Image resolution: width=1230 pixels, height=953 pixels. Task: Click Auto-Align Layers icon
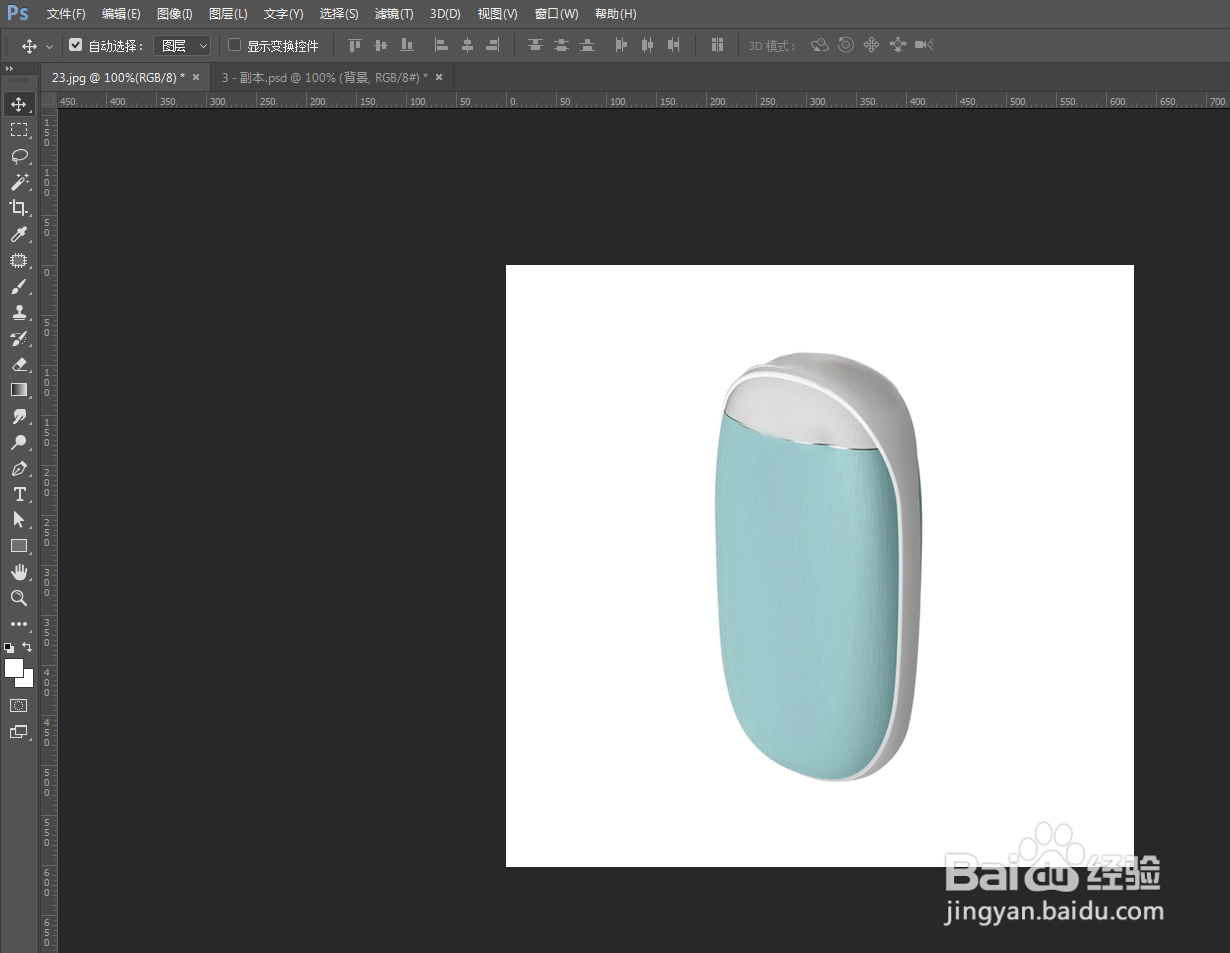pyautogui.click(x=717, y=45)
